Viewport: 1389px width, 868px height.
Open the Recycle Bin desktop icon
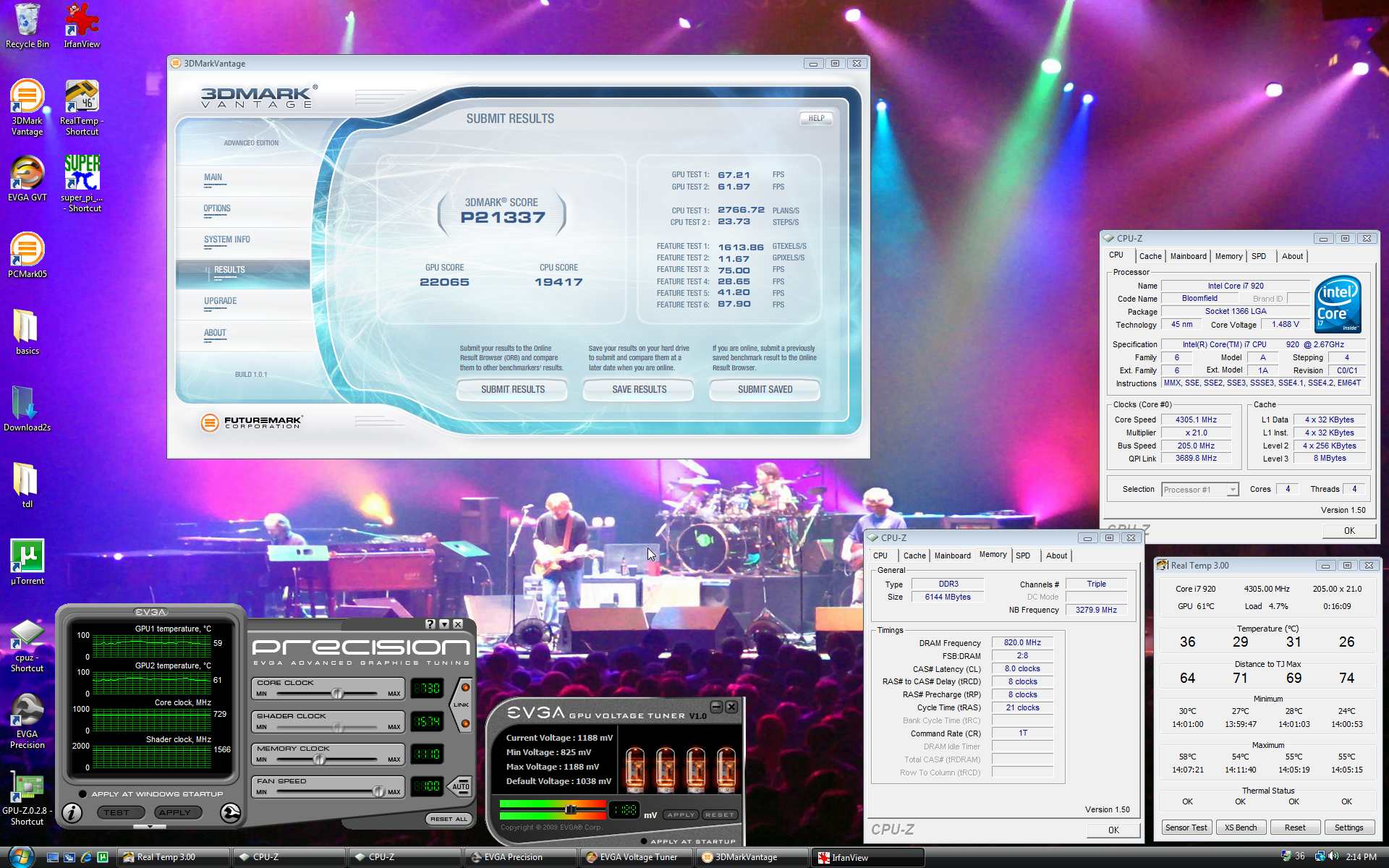pos(27,26)
